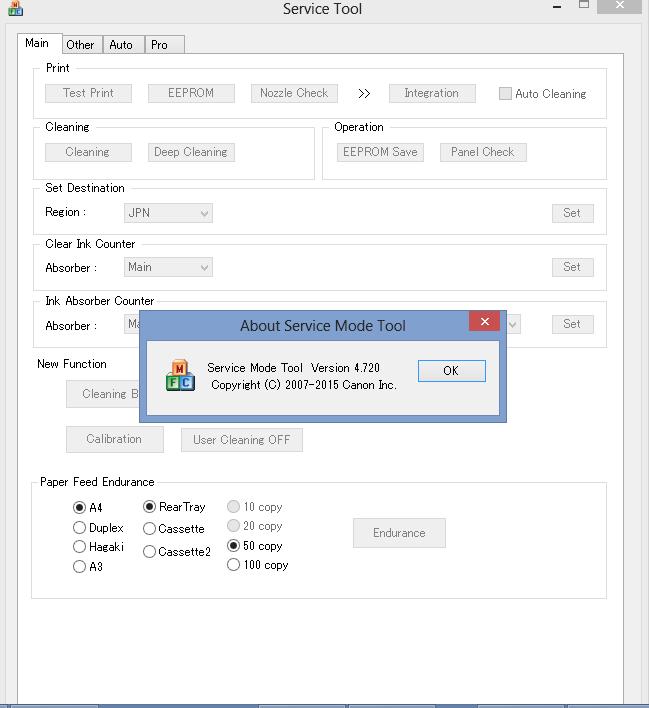
Task: Minimize the Service Tool window
Action: [557, 7]
